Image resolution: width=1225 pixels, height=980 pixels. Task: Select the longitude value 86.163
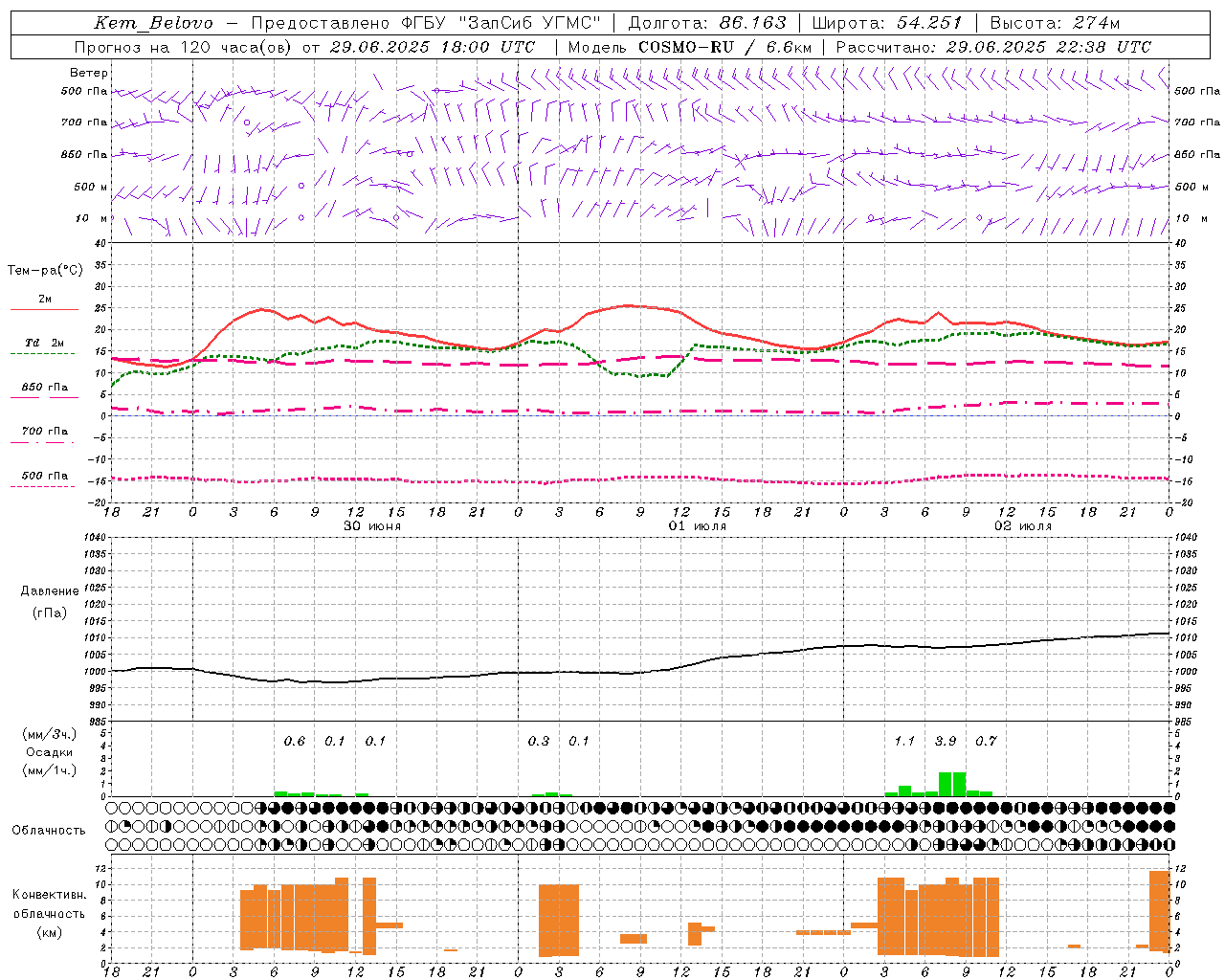tap(752, 23)
